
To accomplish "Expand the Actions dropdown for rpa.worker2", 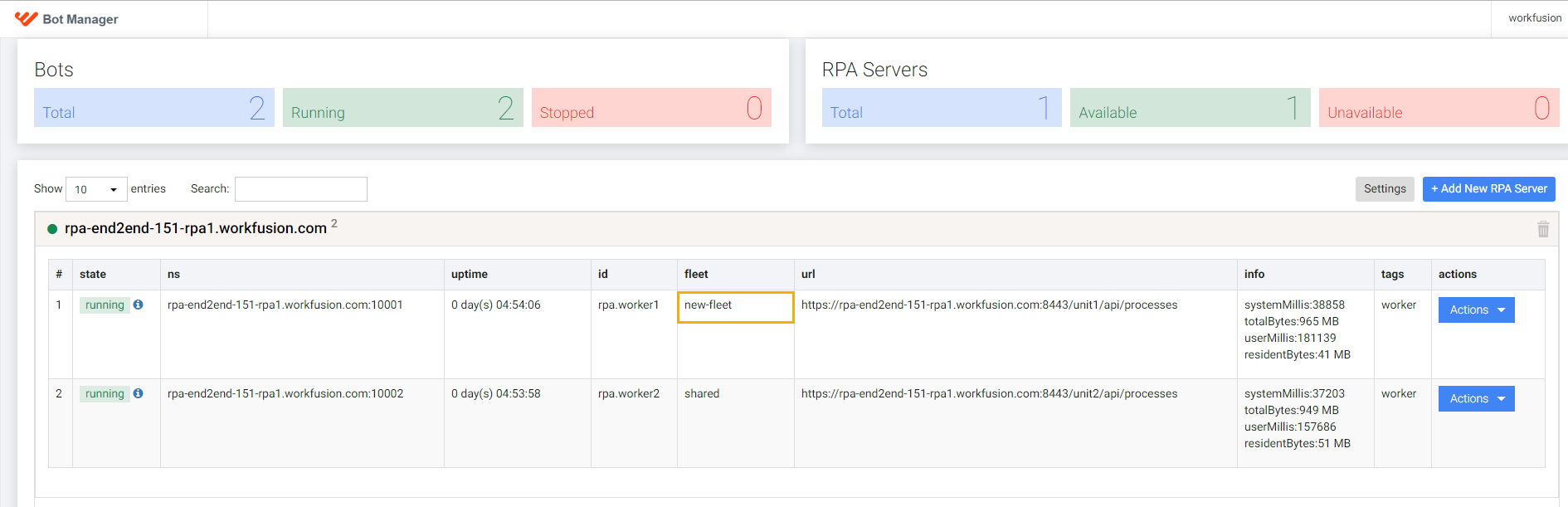I will tap(1476, 398).
